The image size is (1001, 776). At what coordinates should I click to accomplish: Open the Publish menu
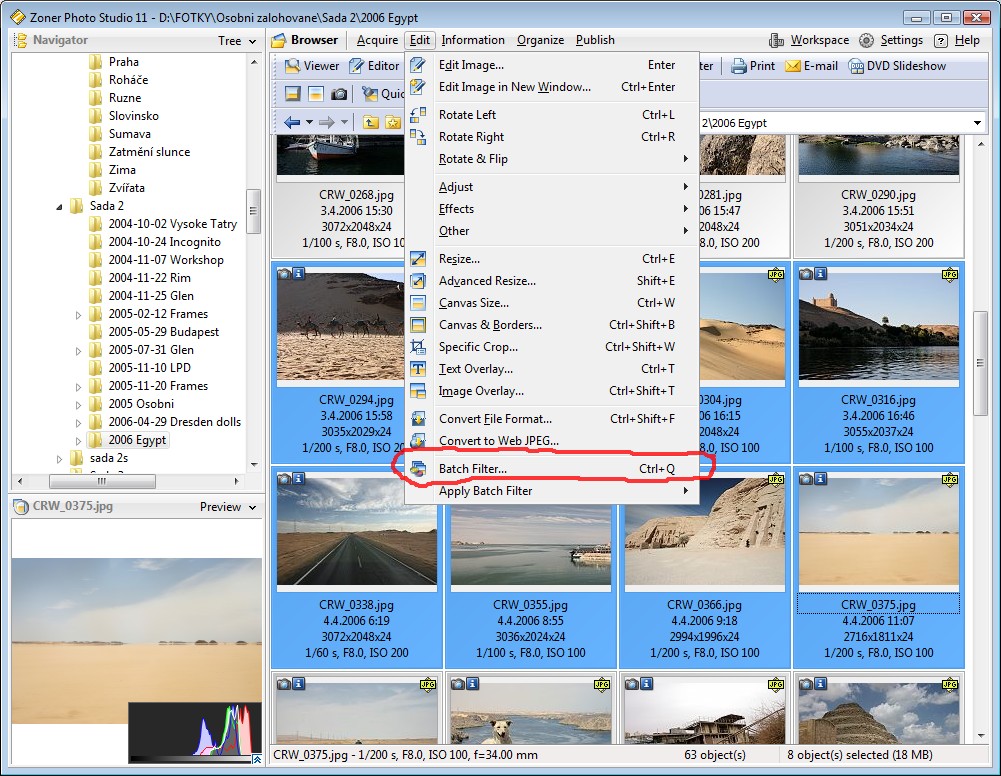(595, 40)
